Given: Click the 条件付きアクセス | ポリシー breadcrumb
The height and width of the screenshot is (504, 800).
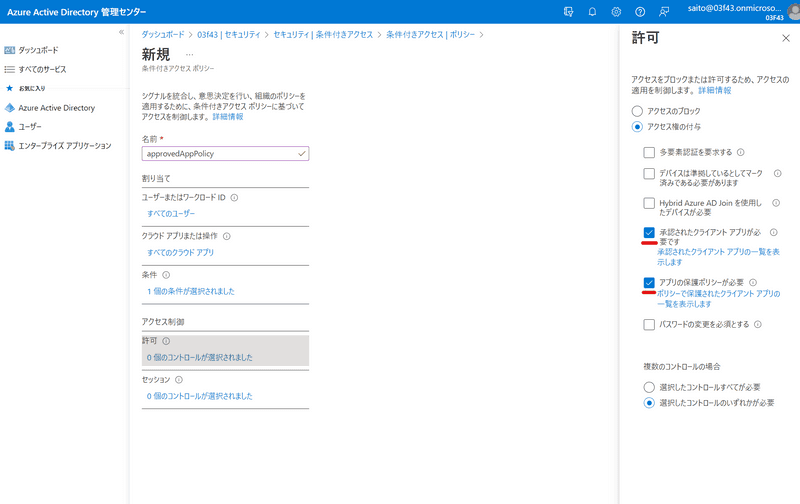Looking at the screenshot, I should coord(431,35).
